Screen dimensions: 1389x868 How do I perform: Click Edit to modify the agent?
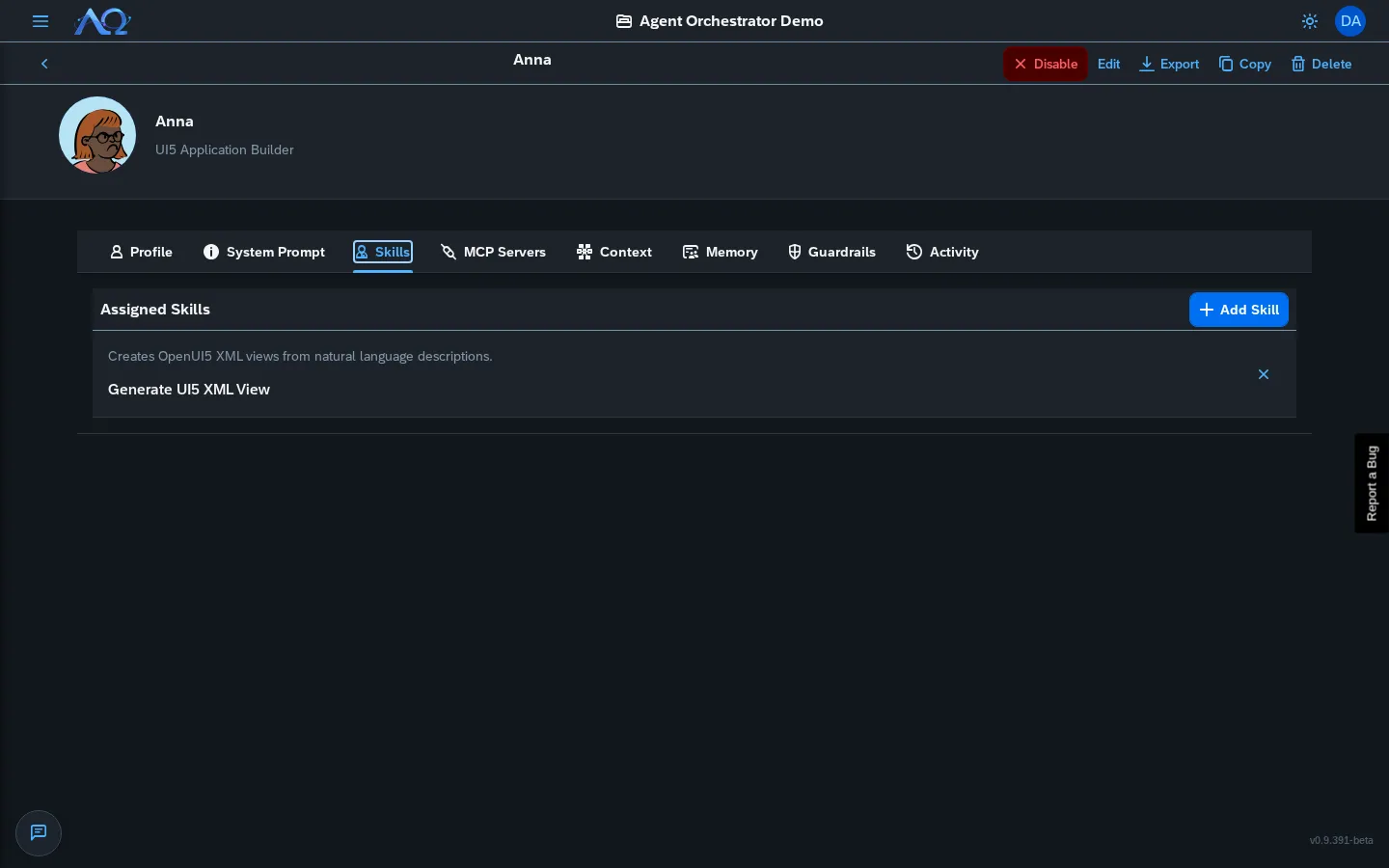click(1109, 64)
